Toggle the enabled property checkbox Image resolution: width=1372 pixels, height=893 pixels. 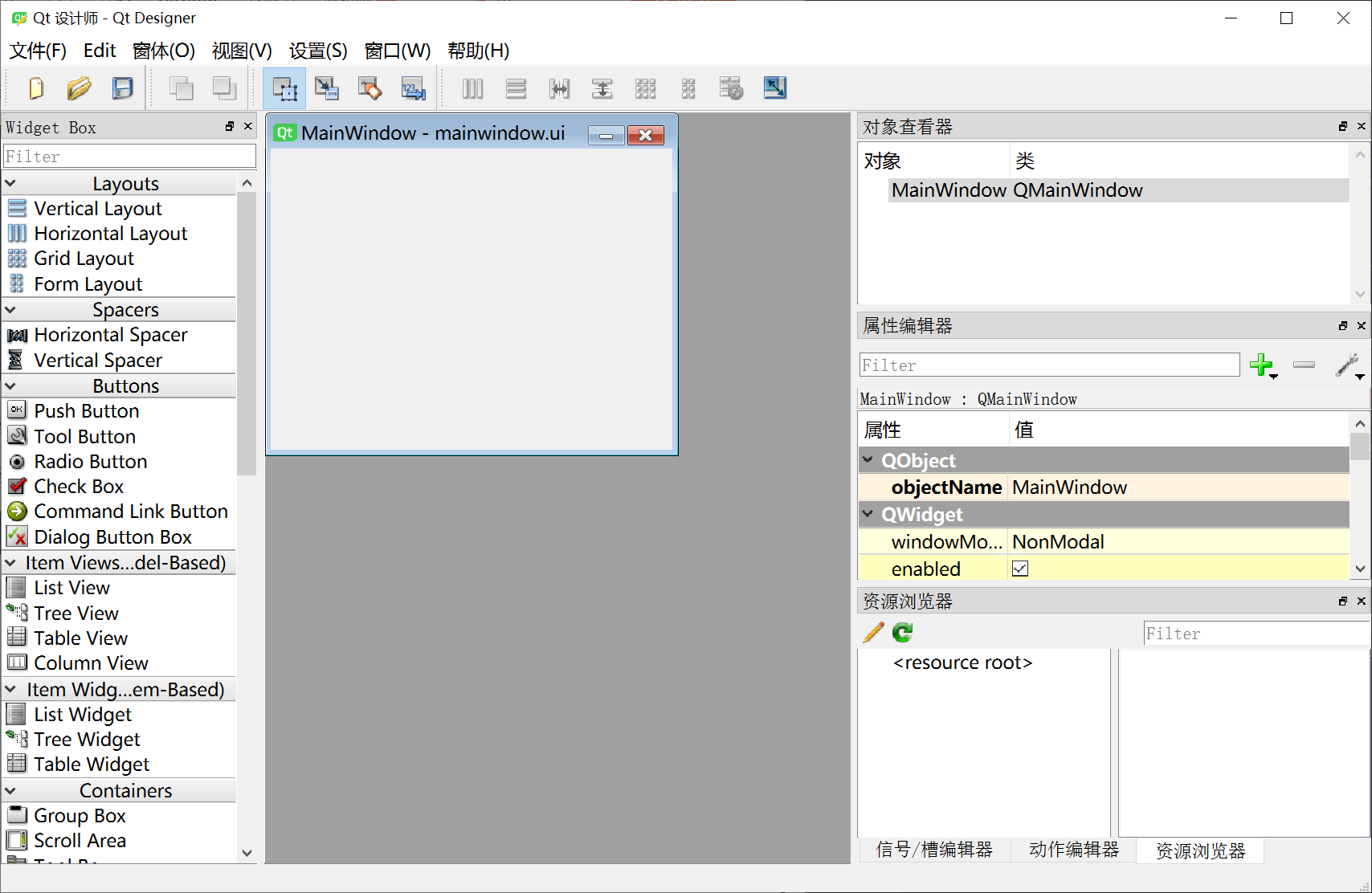point(1020,569)
